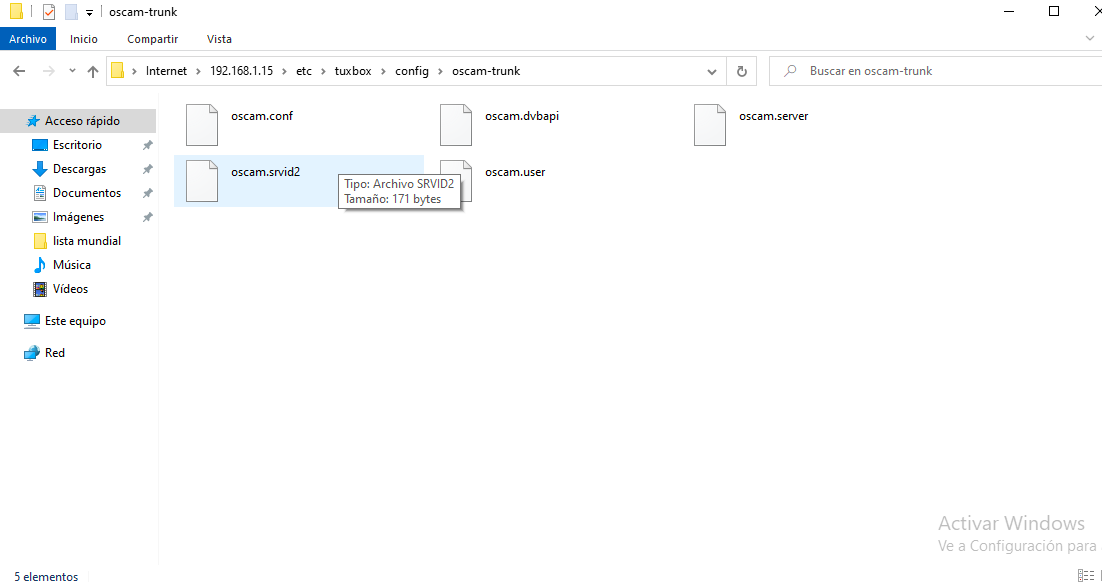Screen dimensions: 1102x584
Task: Switch to the Vista ribbon tab
Action: pyautogui.click(x=219, y=39)
